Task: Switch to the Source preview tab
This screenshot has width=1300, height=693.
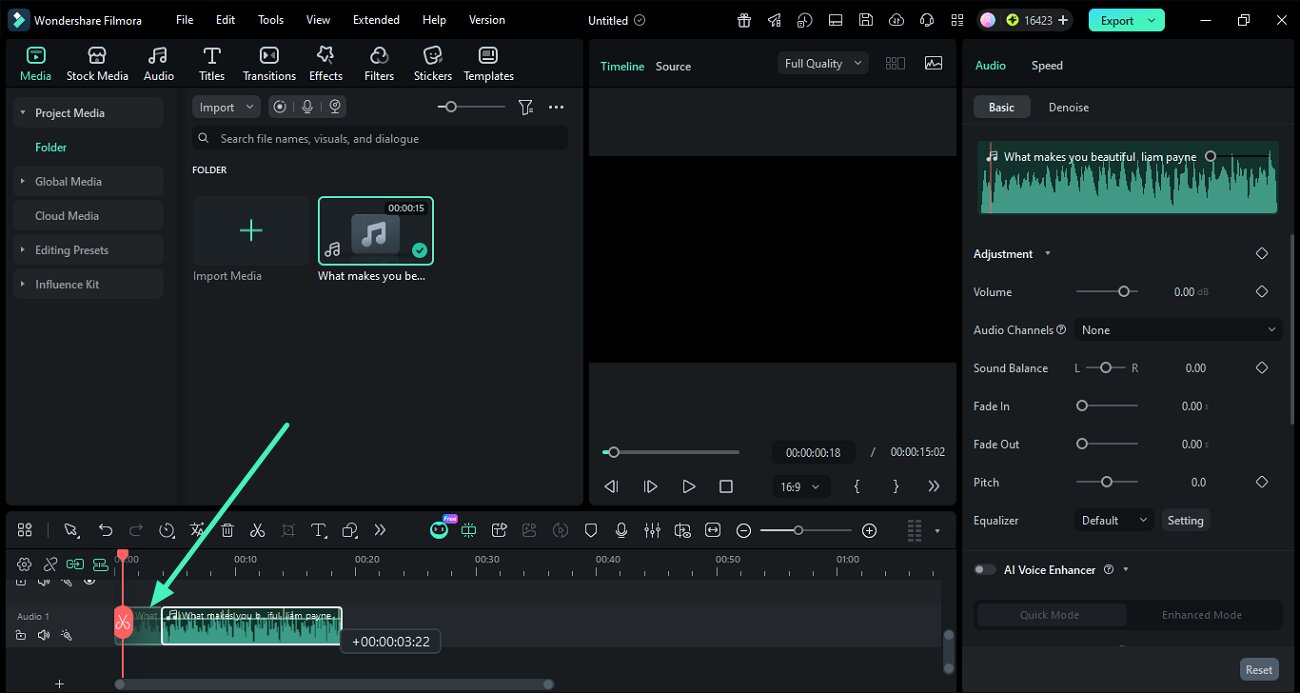Action: pyautogui.click(x=673, y=66)
